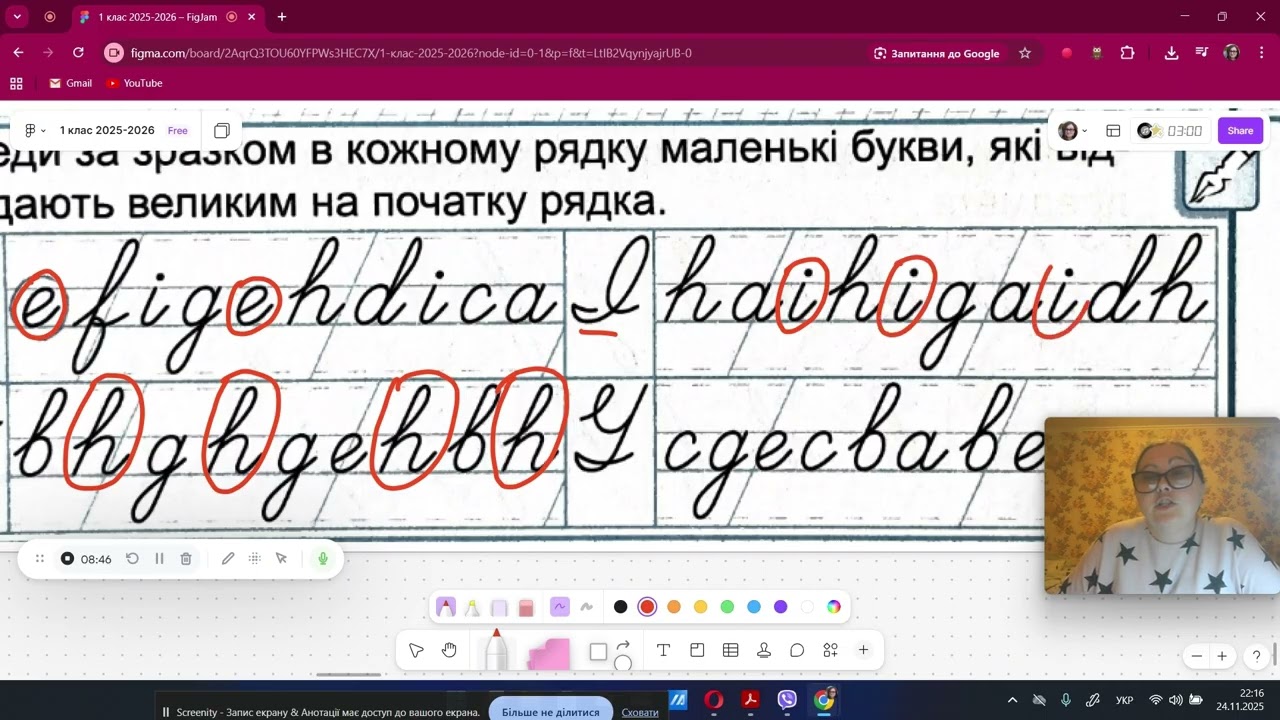Select the cursor move tool
The image size is (1280, 720).
[416, 651]
